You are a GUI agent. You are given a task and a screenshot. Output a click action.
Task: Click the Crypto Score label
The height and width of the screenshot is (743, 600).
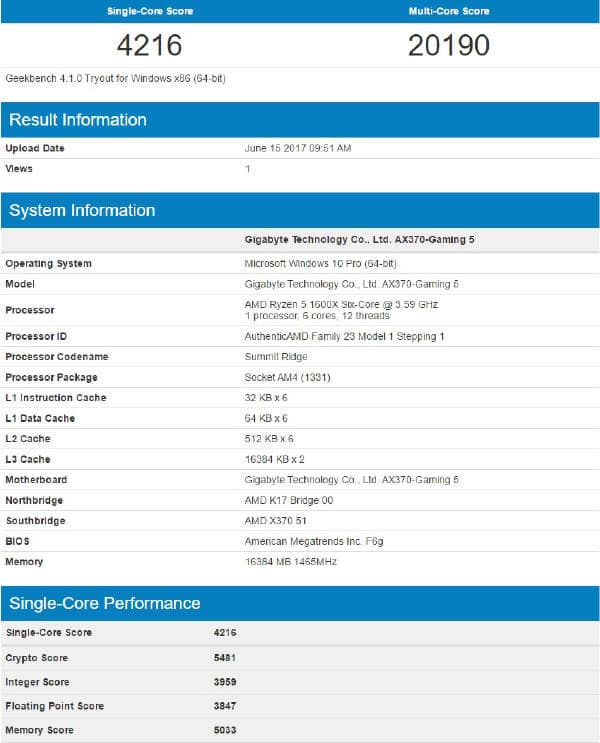tap(36, 658)
